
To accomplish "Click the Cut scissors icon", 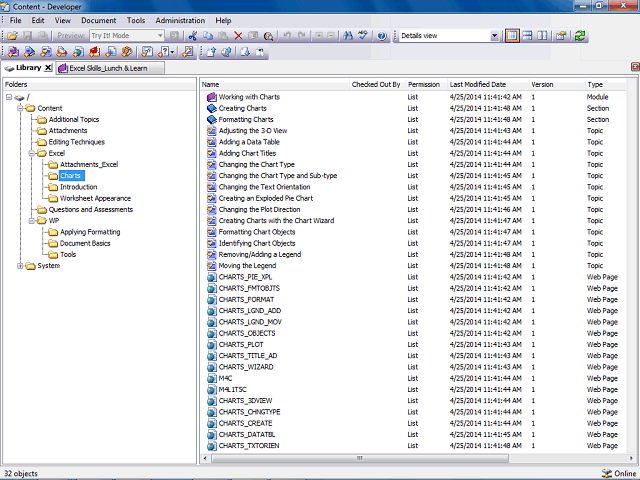I will click(x=192, y=36).
